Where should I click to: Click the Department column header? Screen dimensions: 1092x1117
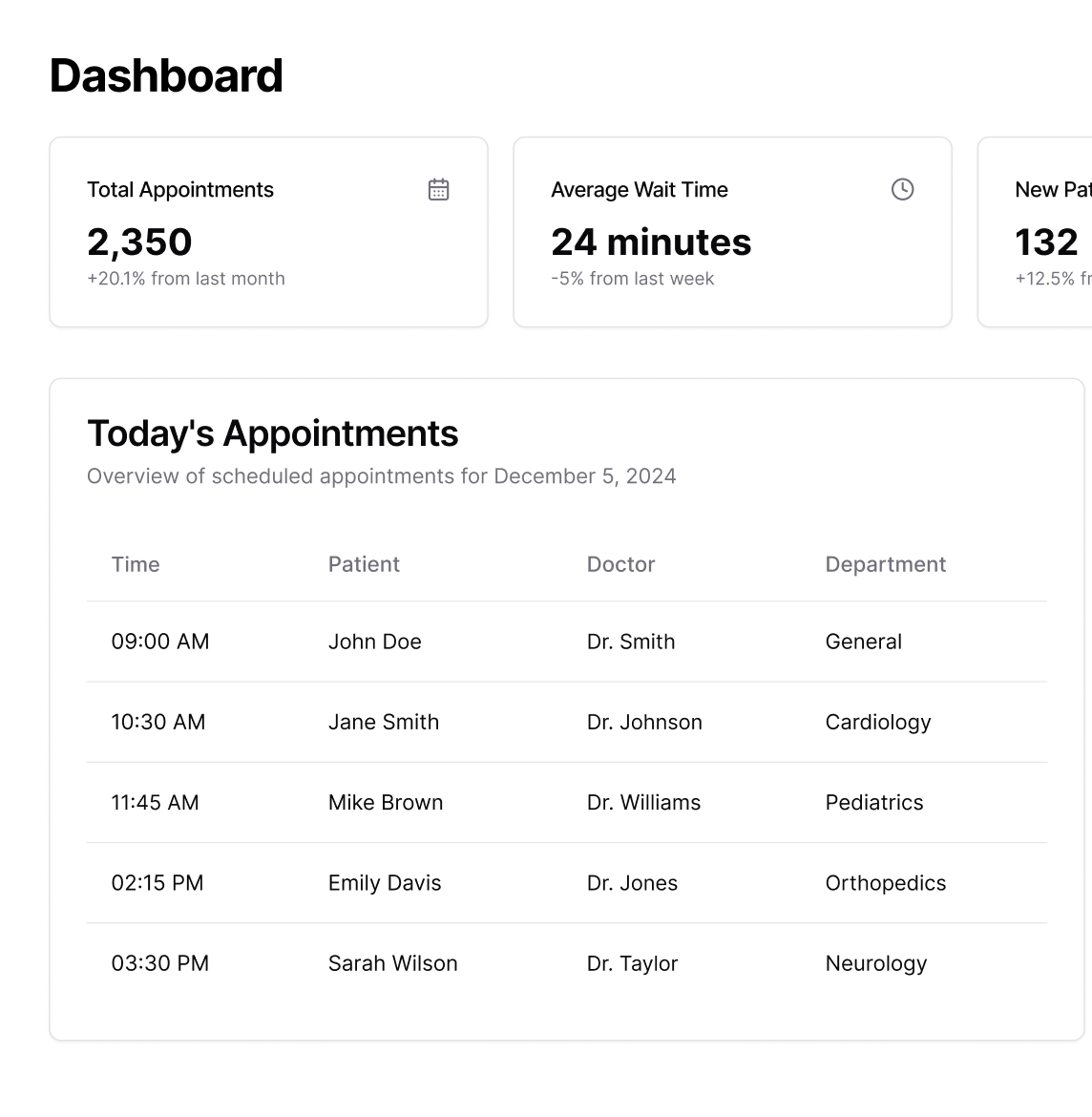[885, 564]
